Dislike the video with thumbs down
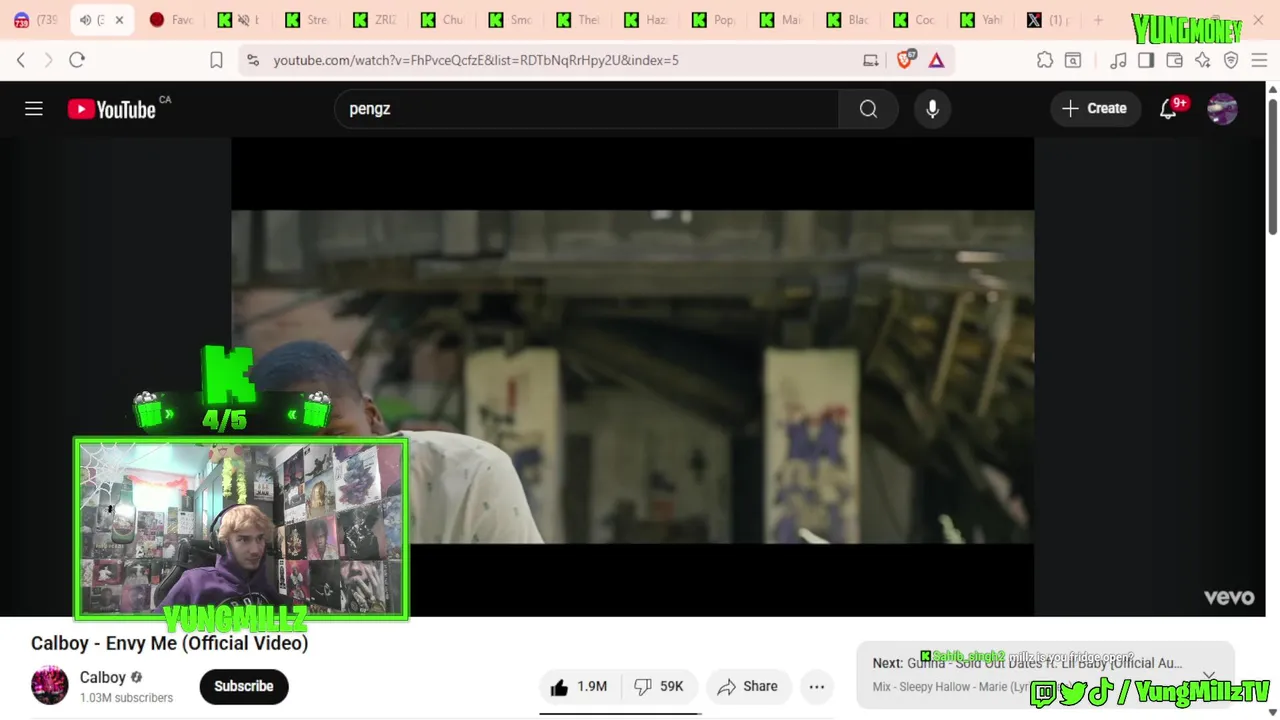 660,686
